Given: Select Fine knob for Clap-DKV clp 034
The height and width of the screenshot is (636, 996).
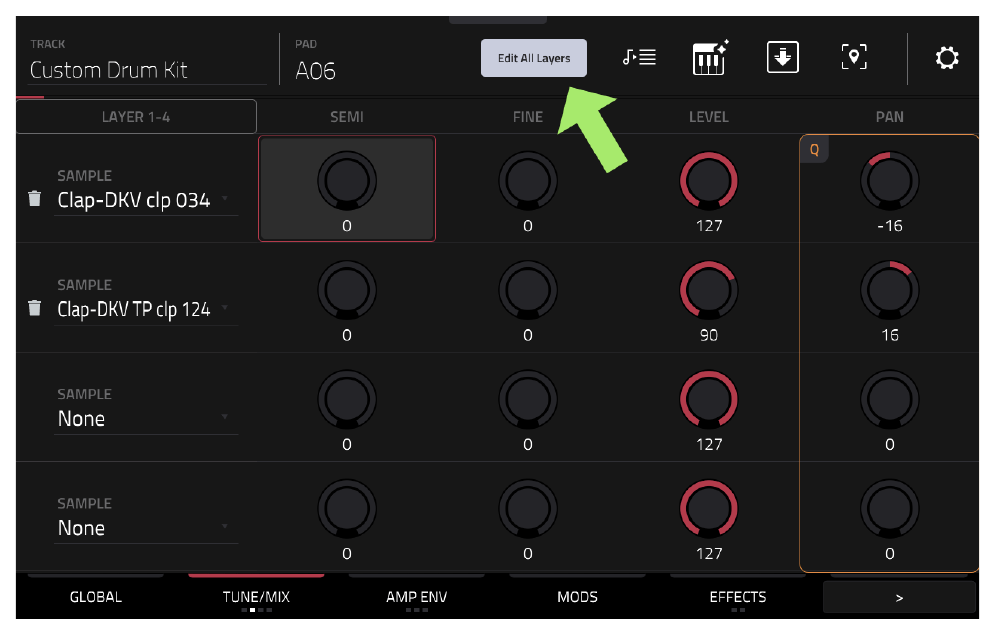Looking at the screenshot, I should tap(528, 181).
